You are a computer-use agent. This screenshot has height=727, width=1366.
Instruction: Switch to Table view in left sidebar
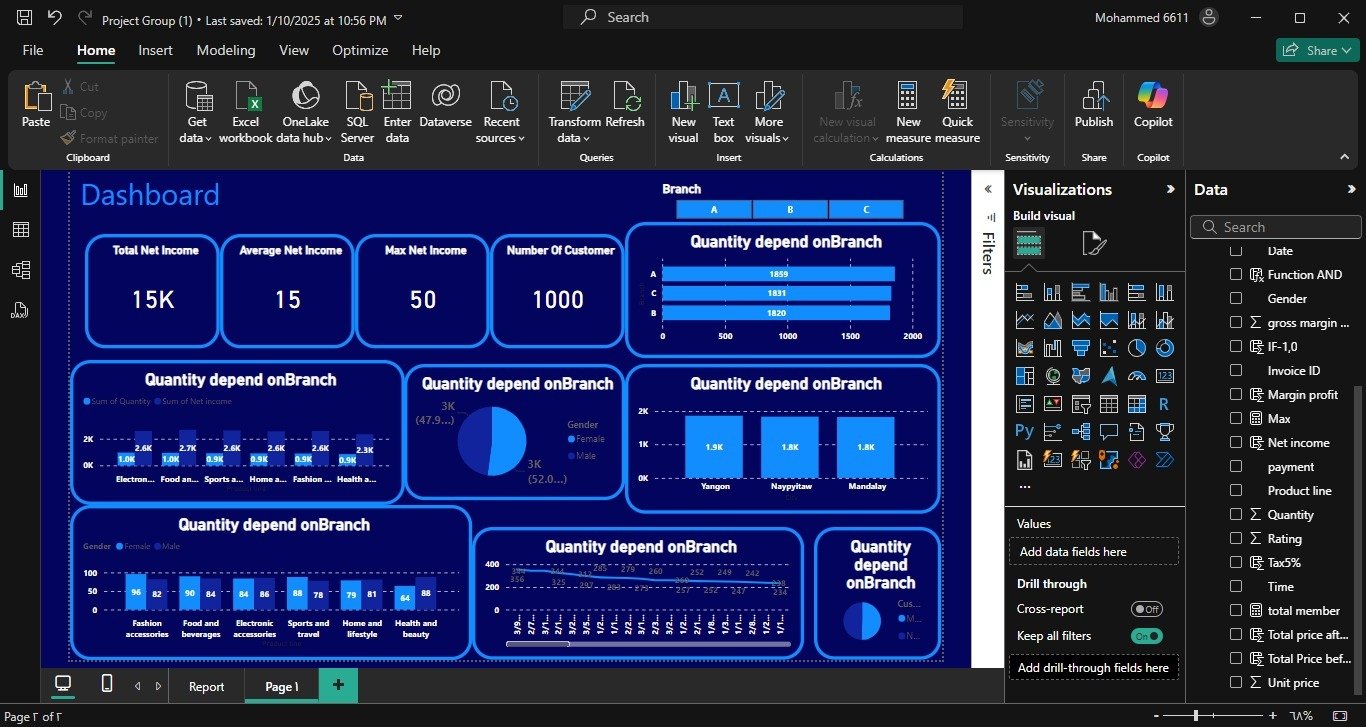[x=20, y=230]
